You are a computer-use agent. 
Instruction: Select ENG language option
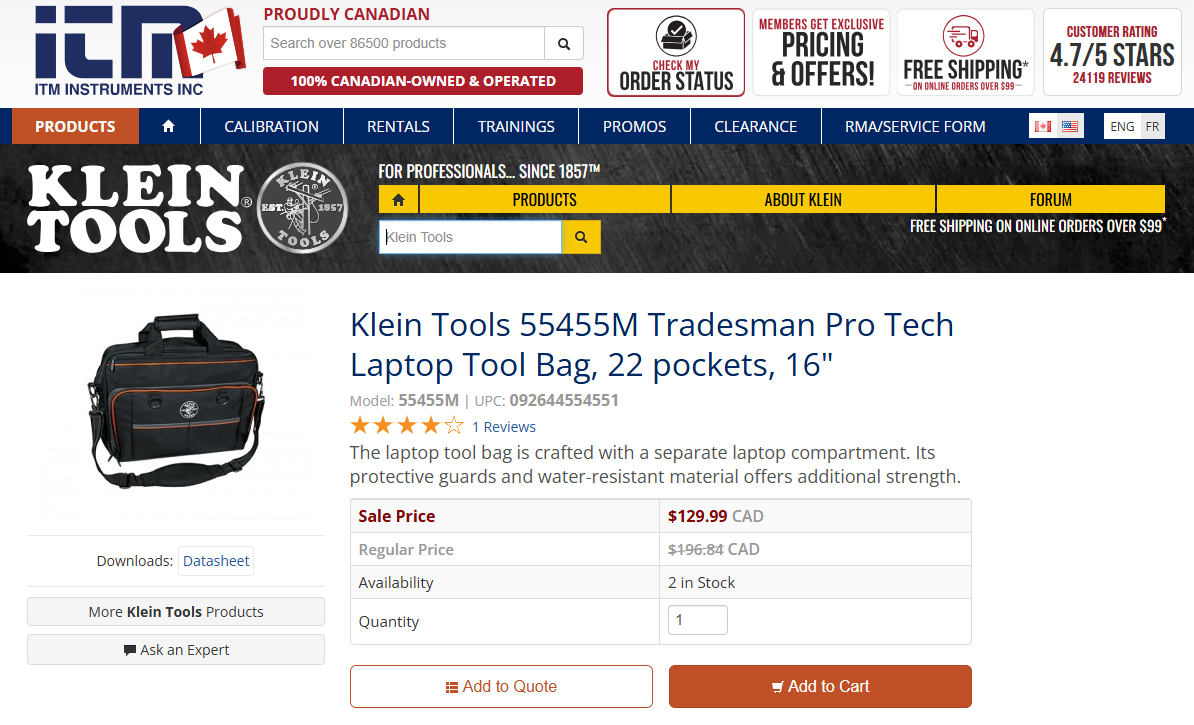click(x=1121, y=126)
